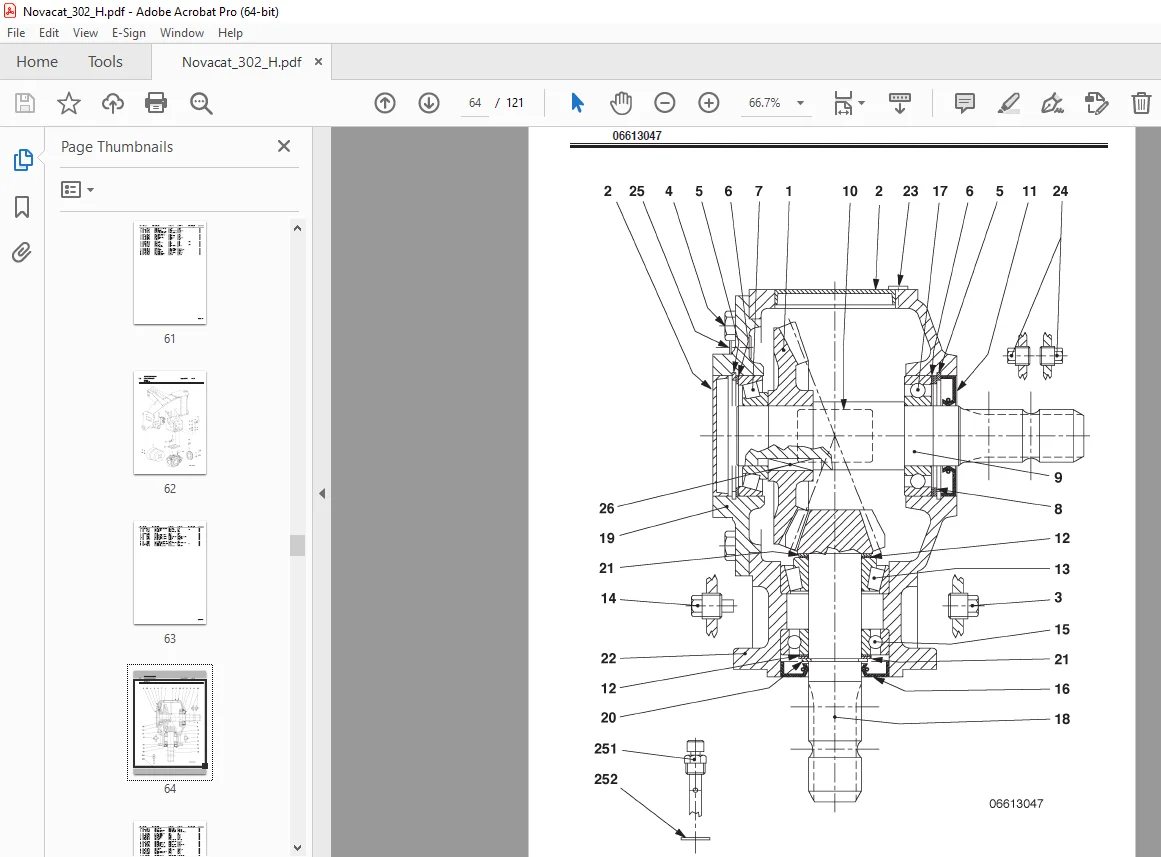Click the thumbnails scroll up arrow

tap(298, 229)
